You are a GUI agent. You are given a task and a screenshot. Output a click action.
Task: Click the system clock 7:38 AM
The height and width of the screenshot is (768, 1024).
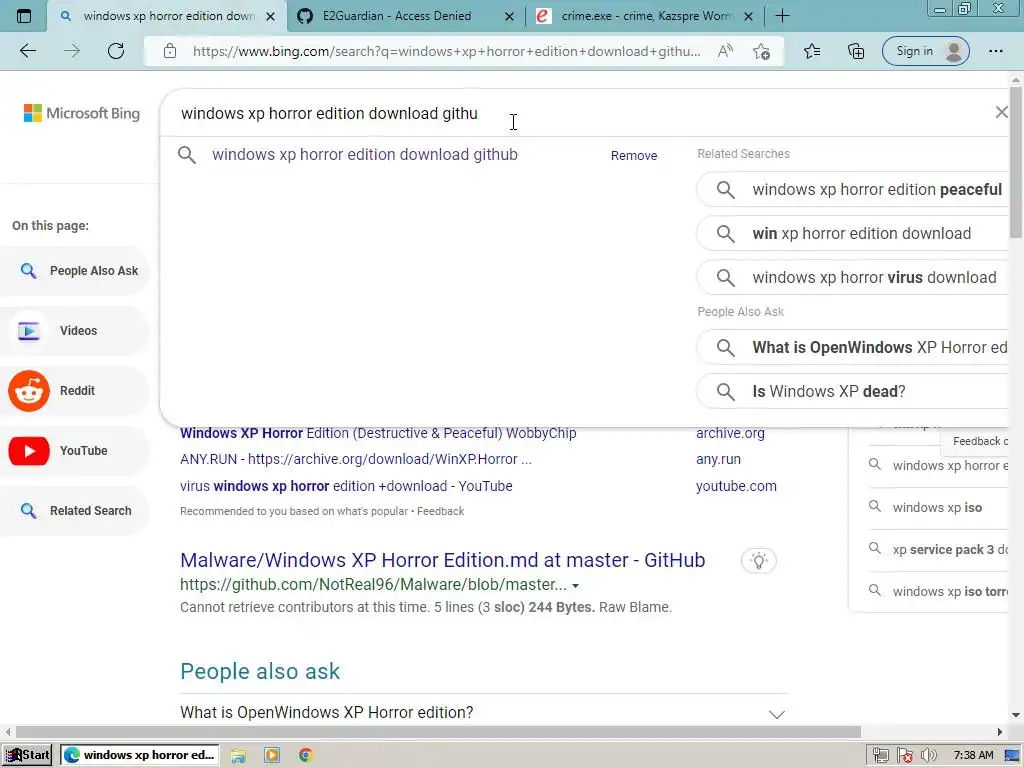(x=973, y=756)
